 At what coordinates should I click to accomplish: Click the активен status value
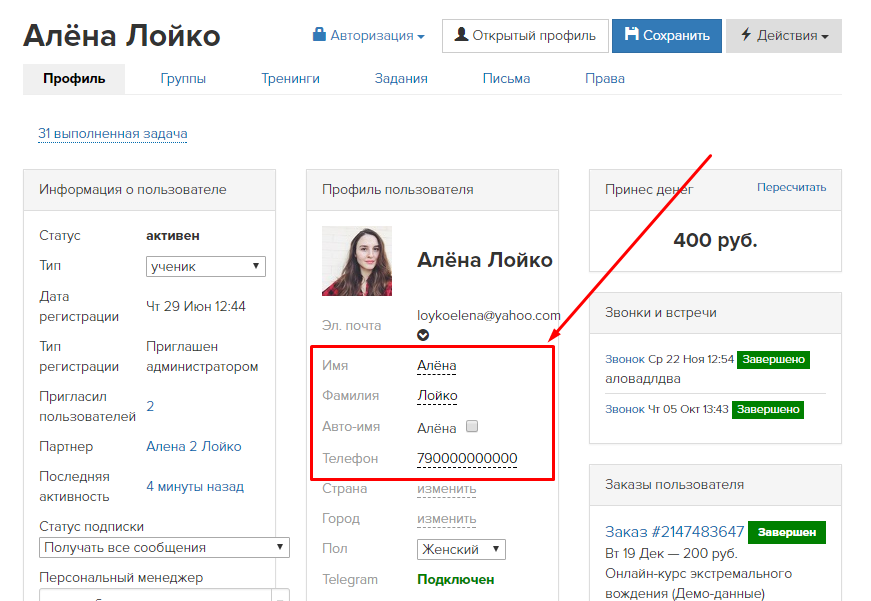coord(173,236)
